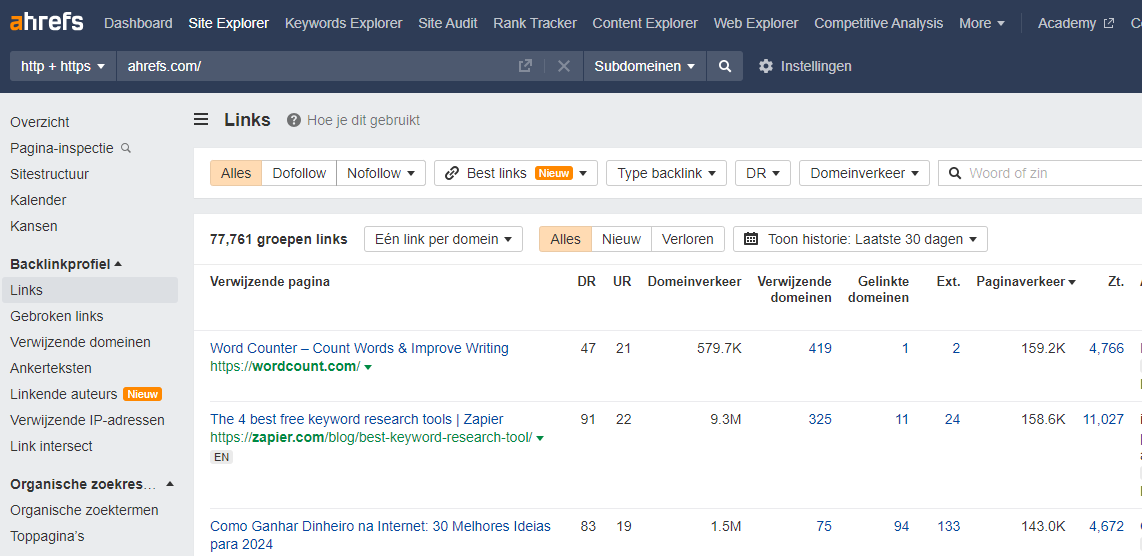Open Verwijzende IP-adressen in sidebar
Viewport: 1142px width, 556px height.
pos(87,420)
